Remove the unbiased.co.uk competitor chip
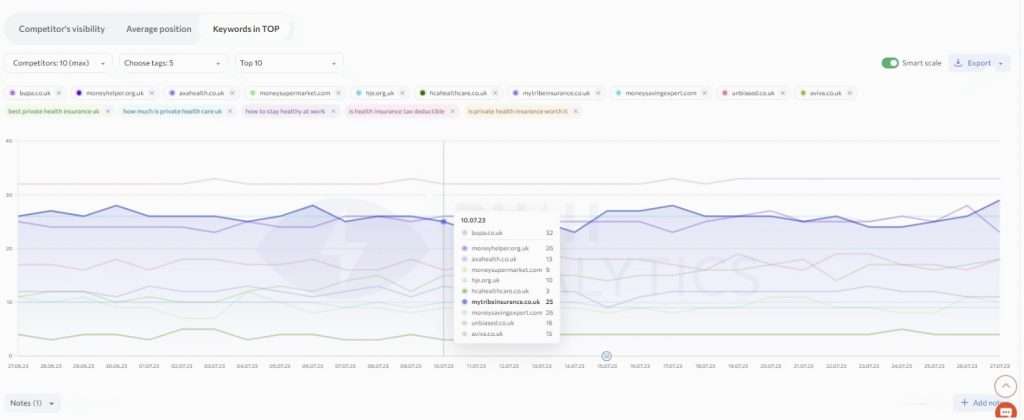 pos(783,93)
